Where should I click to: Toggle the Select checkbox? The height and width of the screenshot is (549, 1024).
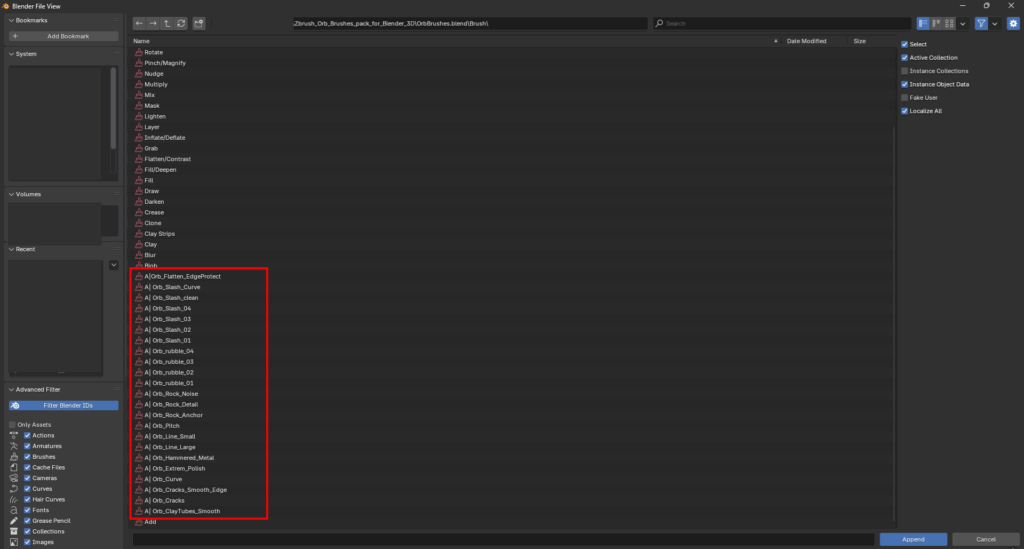pos(904,44)
